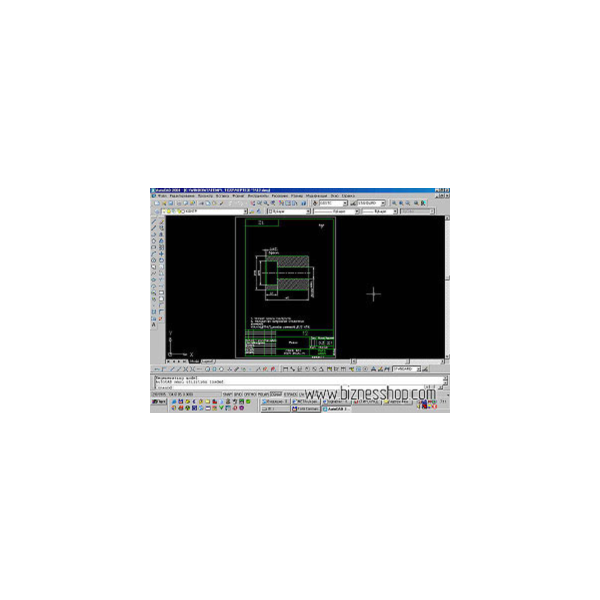Click the drawing area vertical scrollbar
The image size is (600, 600).
447,287
